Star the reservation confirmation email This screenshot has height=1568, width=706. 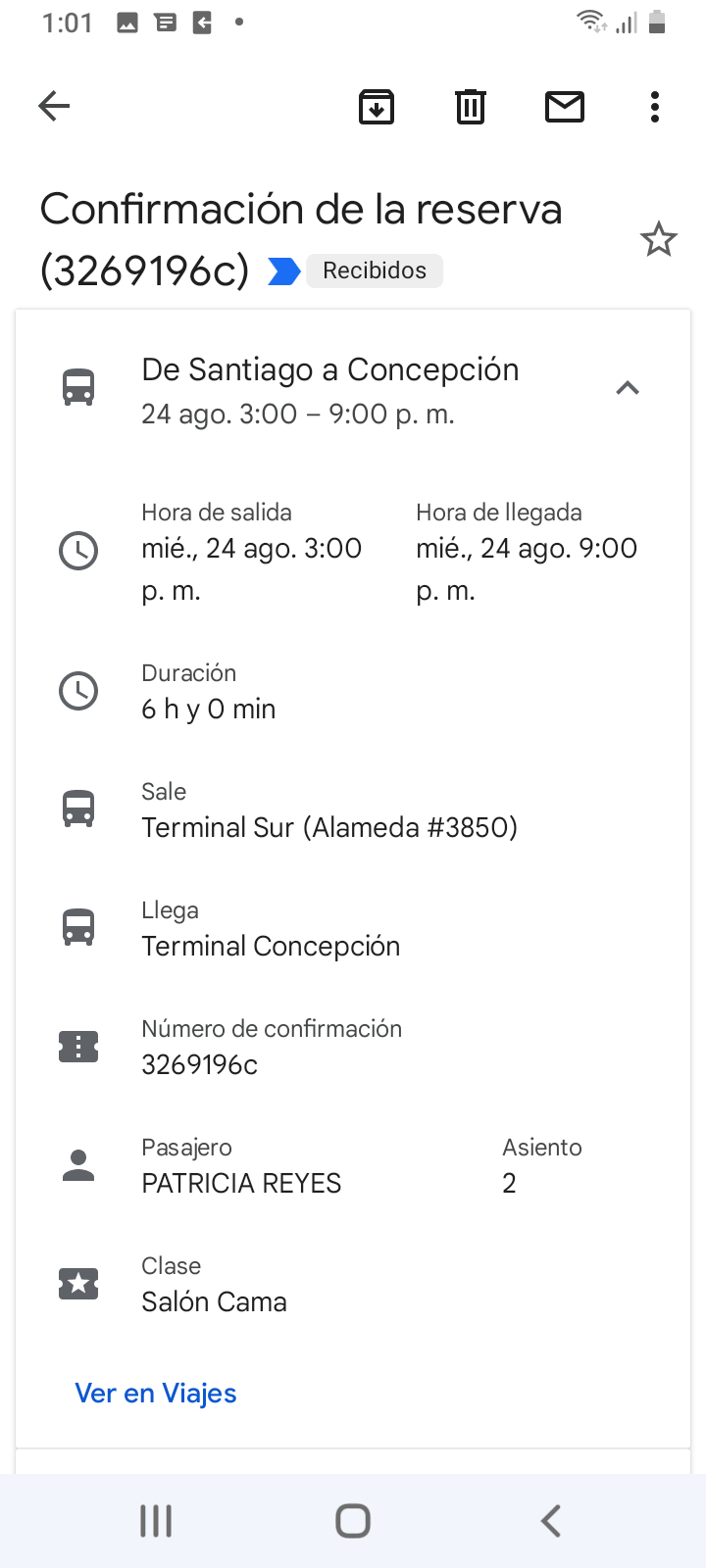coord(659,239)
